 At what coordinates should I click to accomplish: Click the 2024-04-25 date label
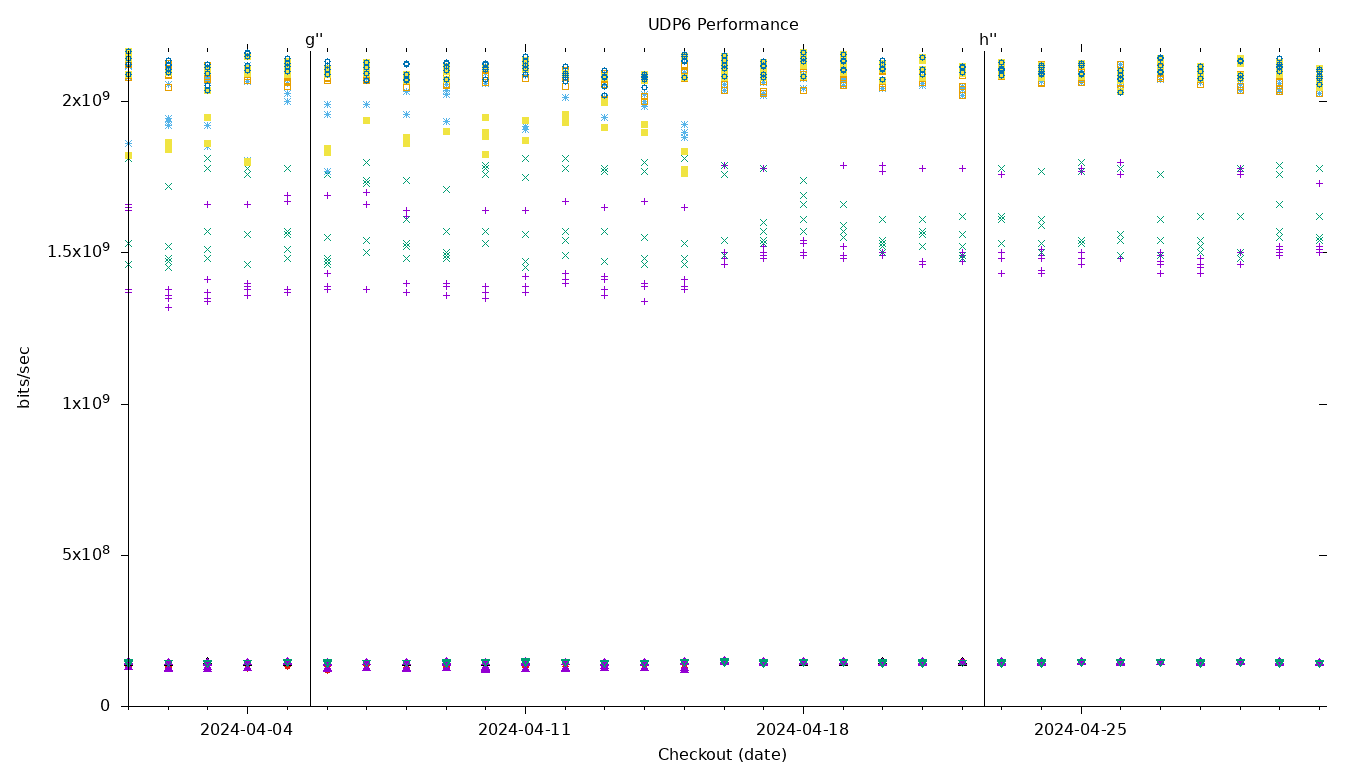[1081, 730]
